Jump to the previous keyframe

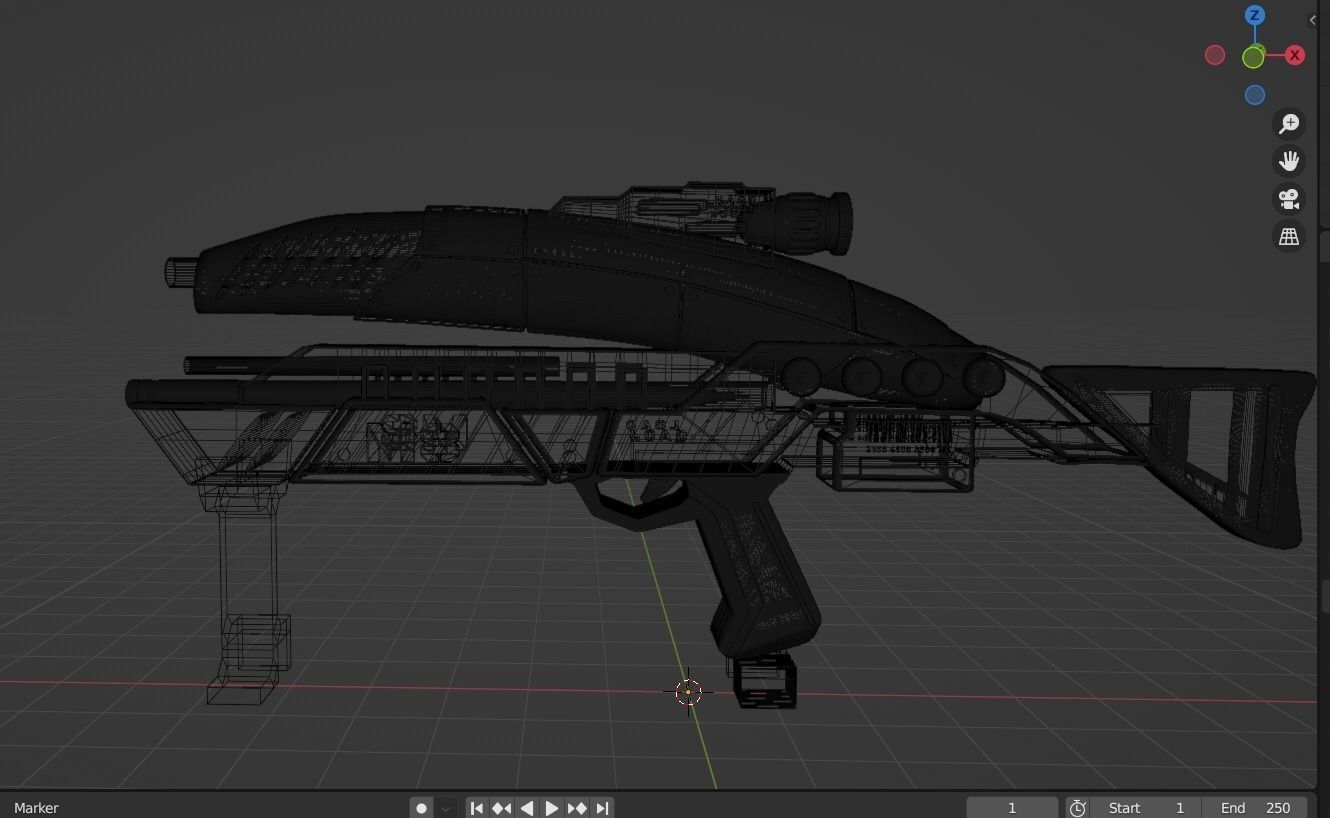click(502, 808)
